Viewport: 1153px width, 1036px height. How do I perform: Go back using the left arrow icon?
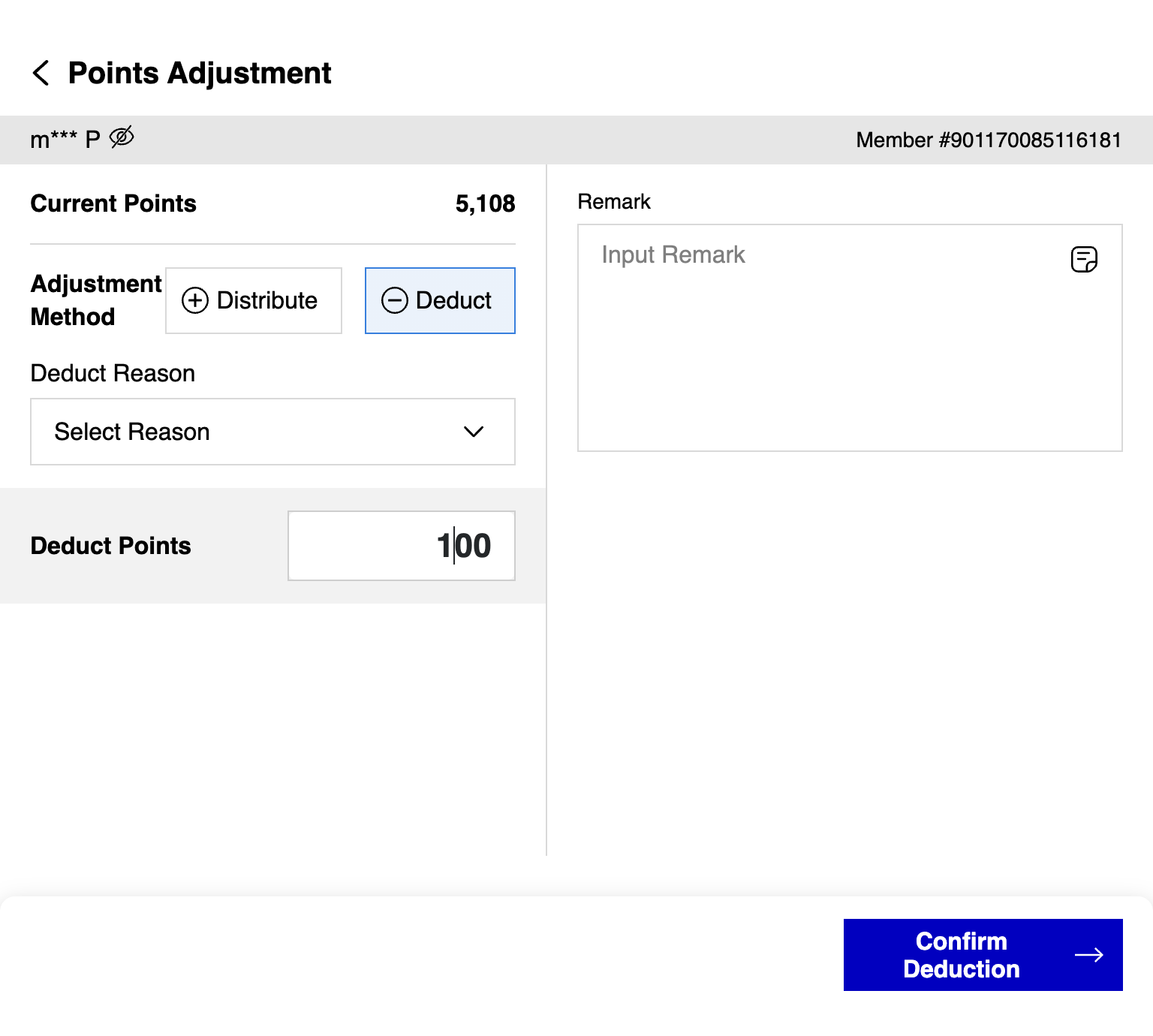(41, 74)
